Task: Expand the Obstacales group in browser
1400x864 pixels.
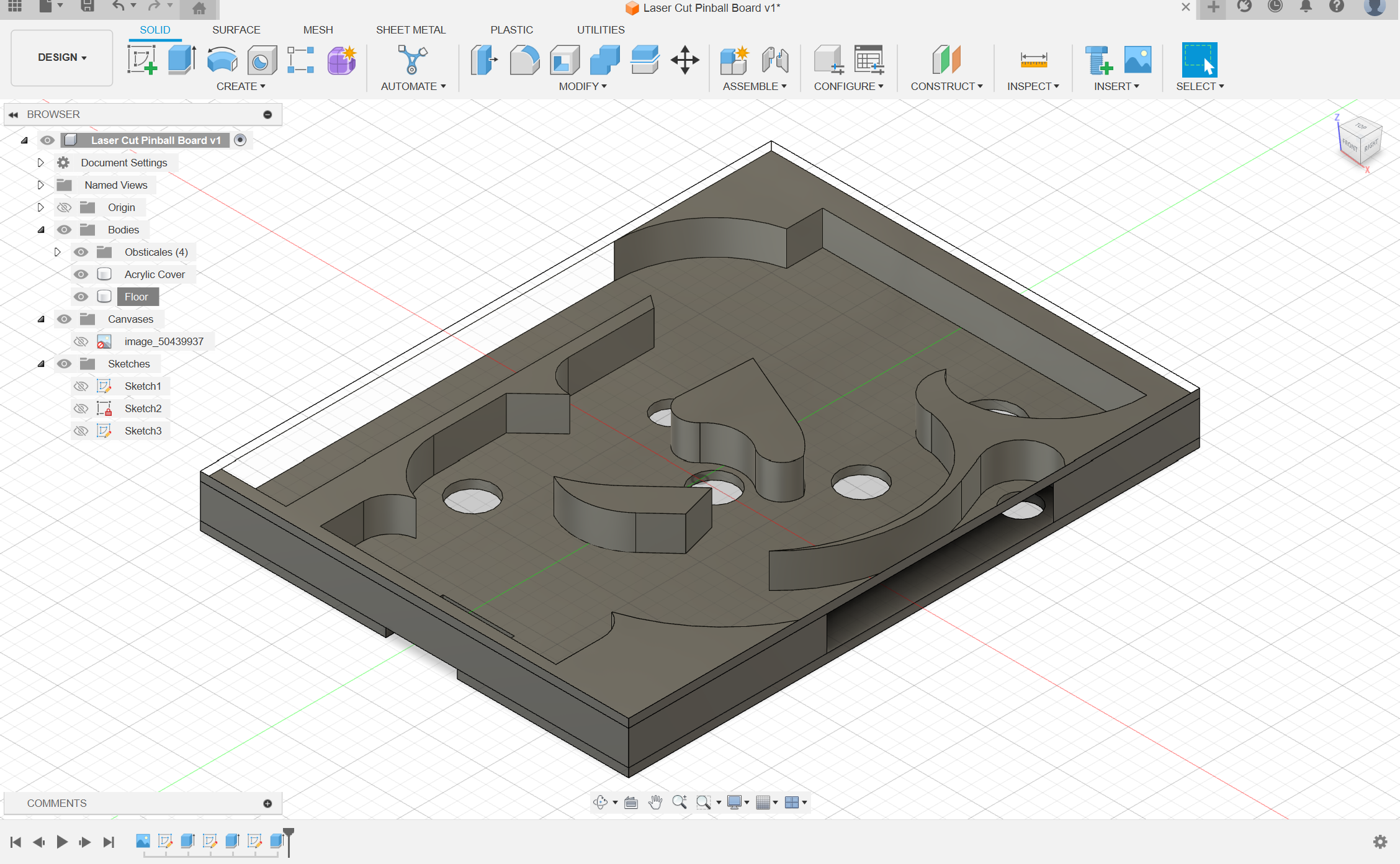Action: pos(58,252)
